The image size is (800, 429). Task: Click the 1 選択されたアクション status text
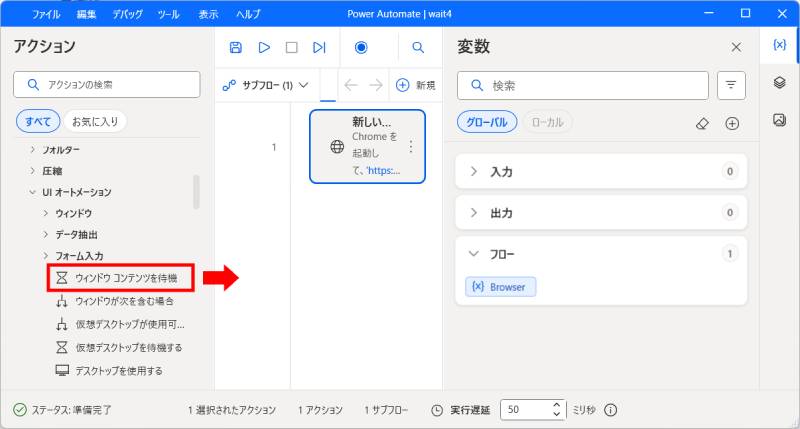[232, 410]
